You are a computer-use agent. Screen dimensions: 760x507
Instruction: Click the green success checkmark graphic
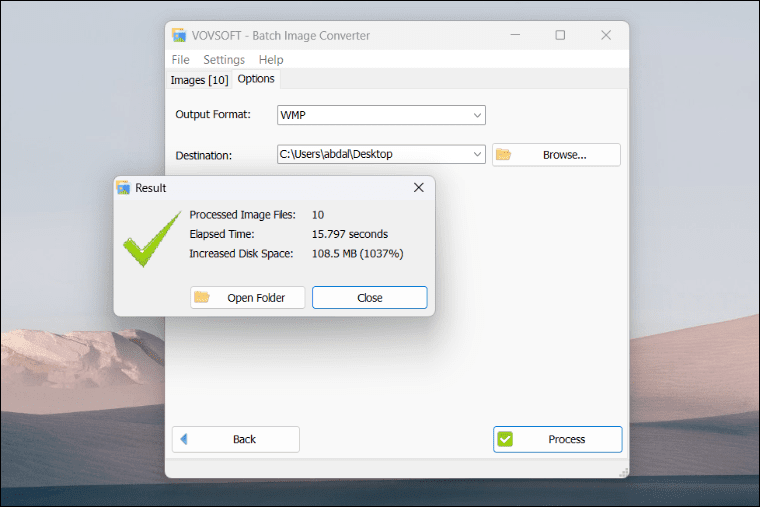tap(152, 239)
